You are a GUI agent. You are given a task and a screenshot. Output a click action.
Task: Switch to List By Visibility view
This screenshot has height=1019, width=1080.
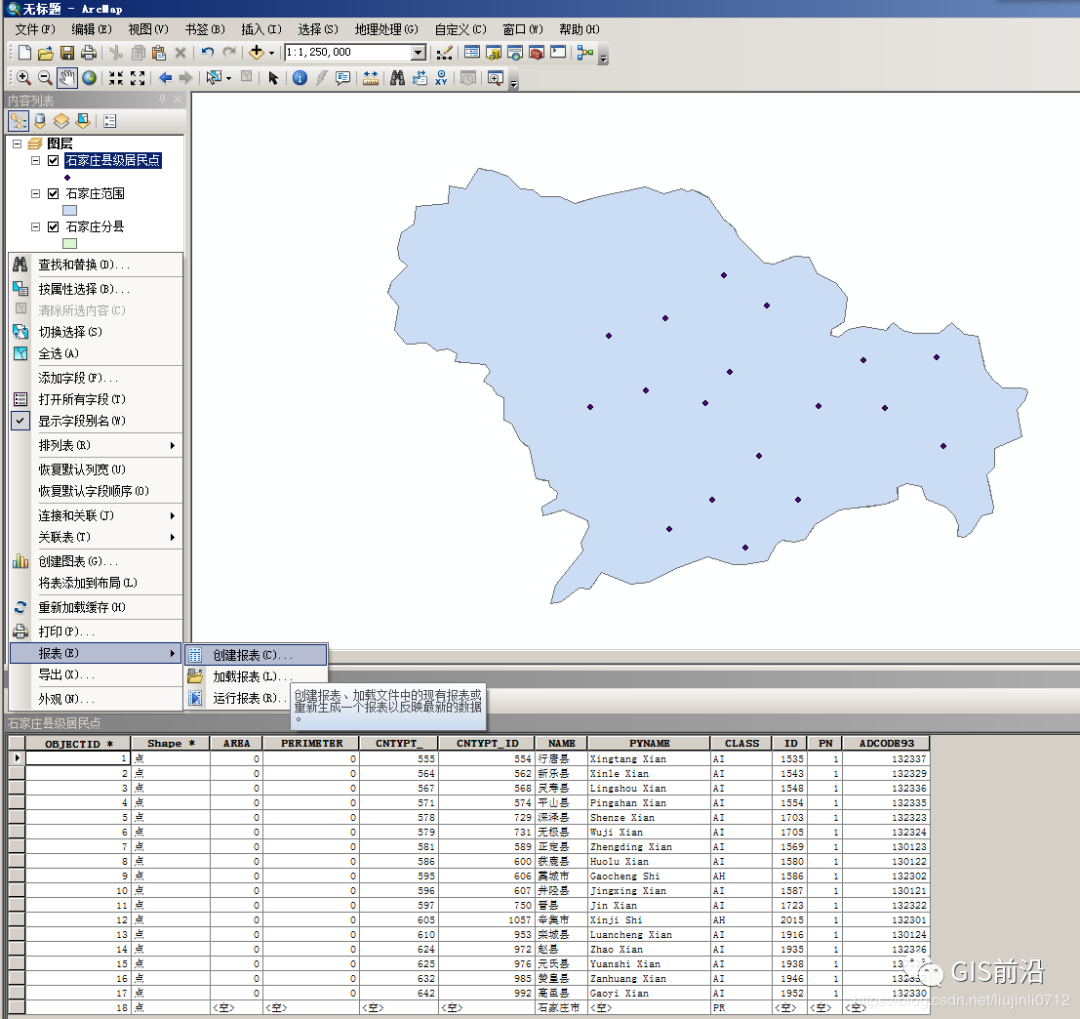pyautogui.click(x=61, y=121)
